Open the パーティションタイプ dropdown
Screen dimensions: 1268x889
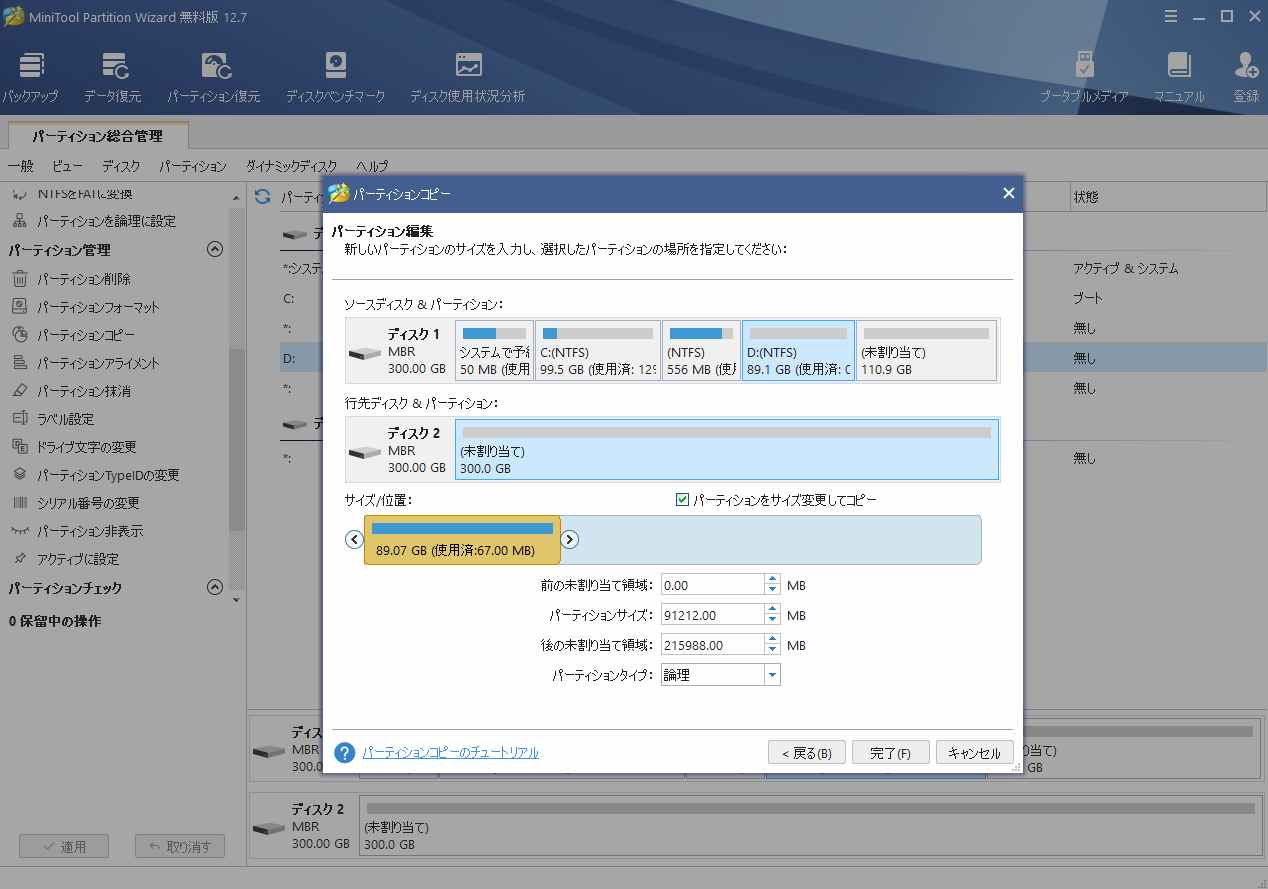tap(771, 674)
